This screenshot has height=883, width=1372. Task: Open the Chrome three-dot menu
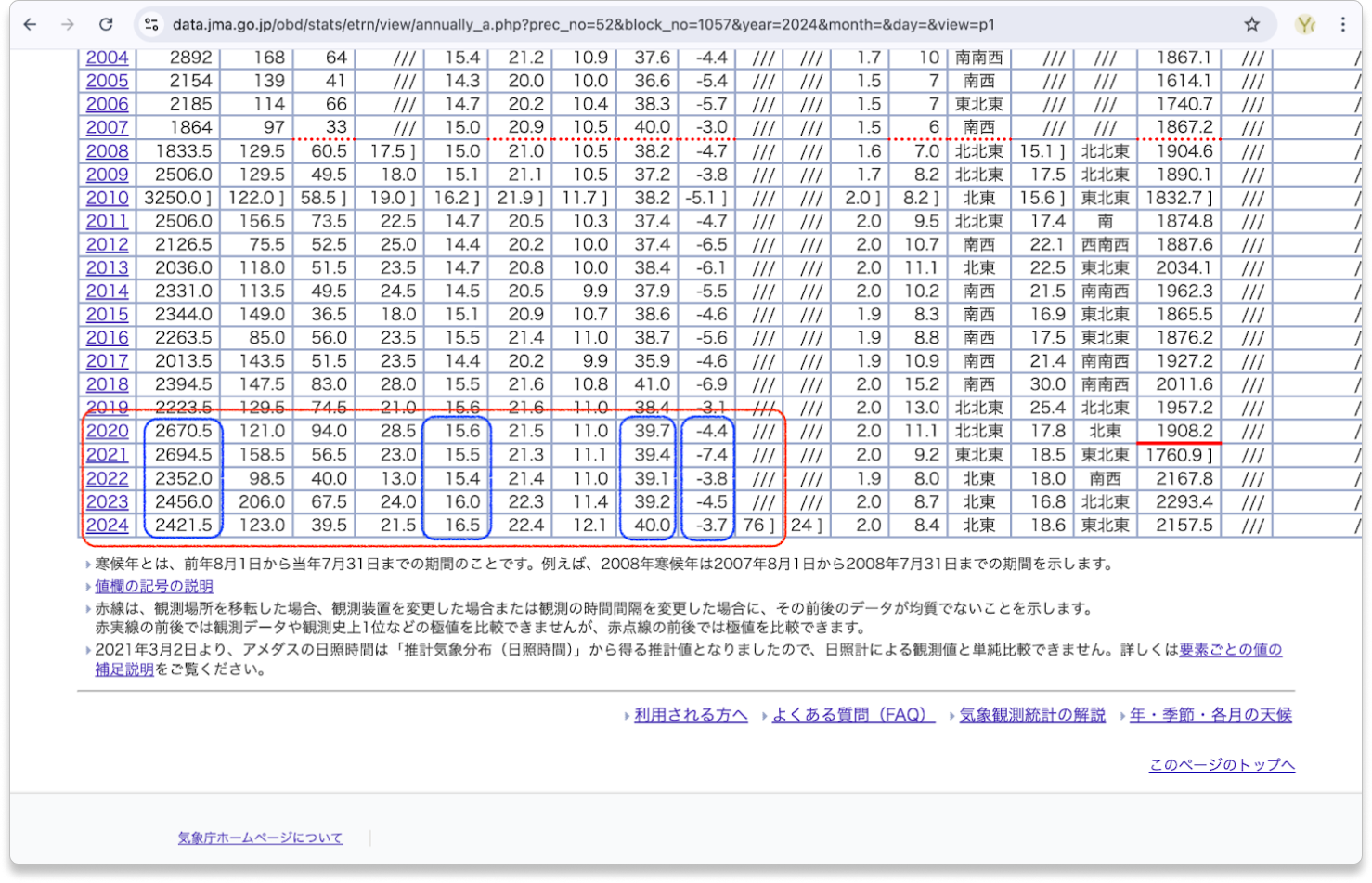click(x=1343, y=25)
